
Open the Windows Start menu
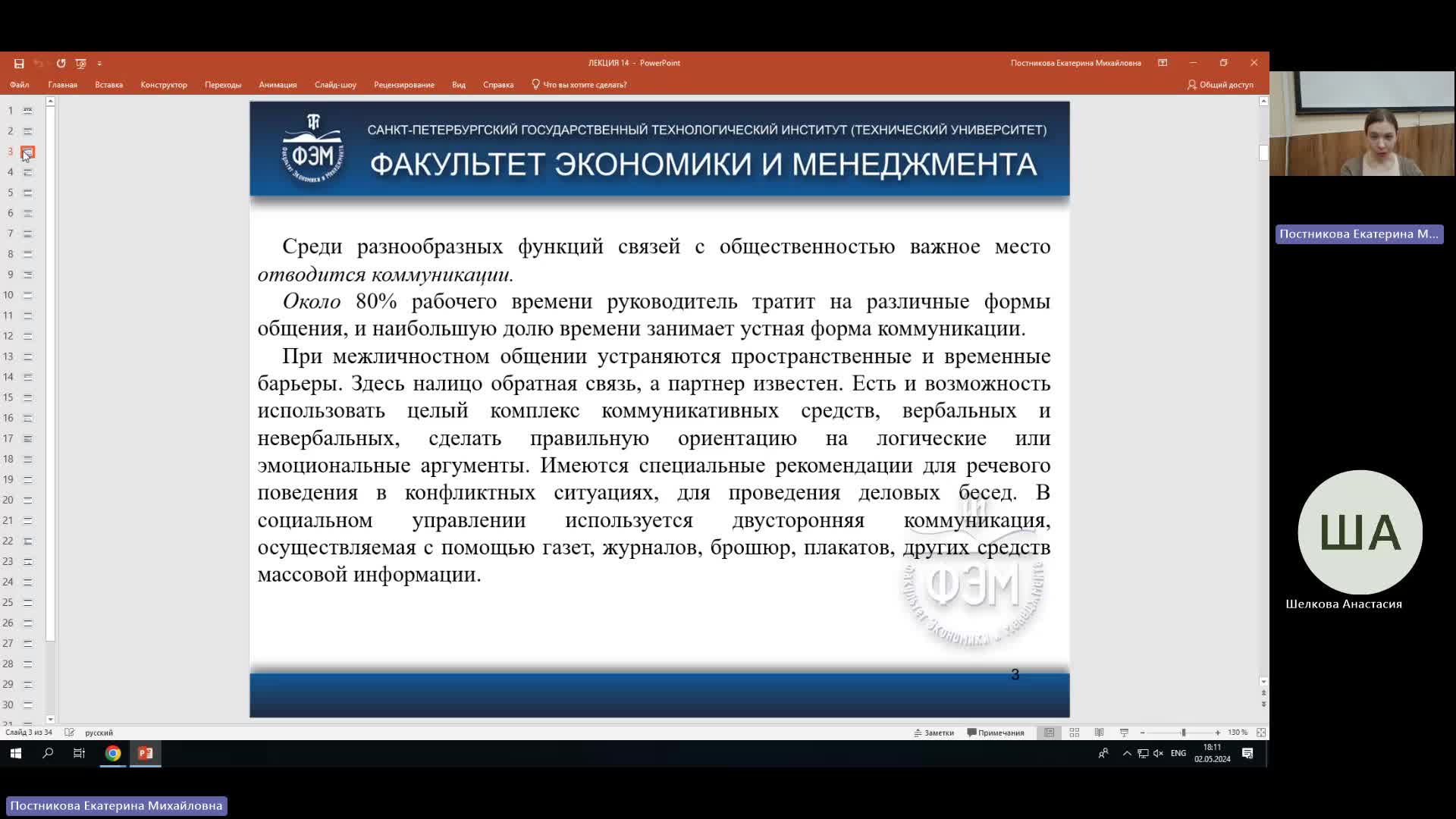[16, 753]
